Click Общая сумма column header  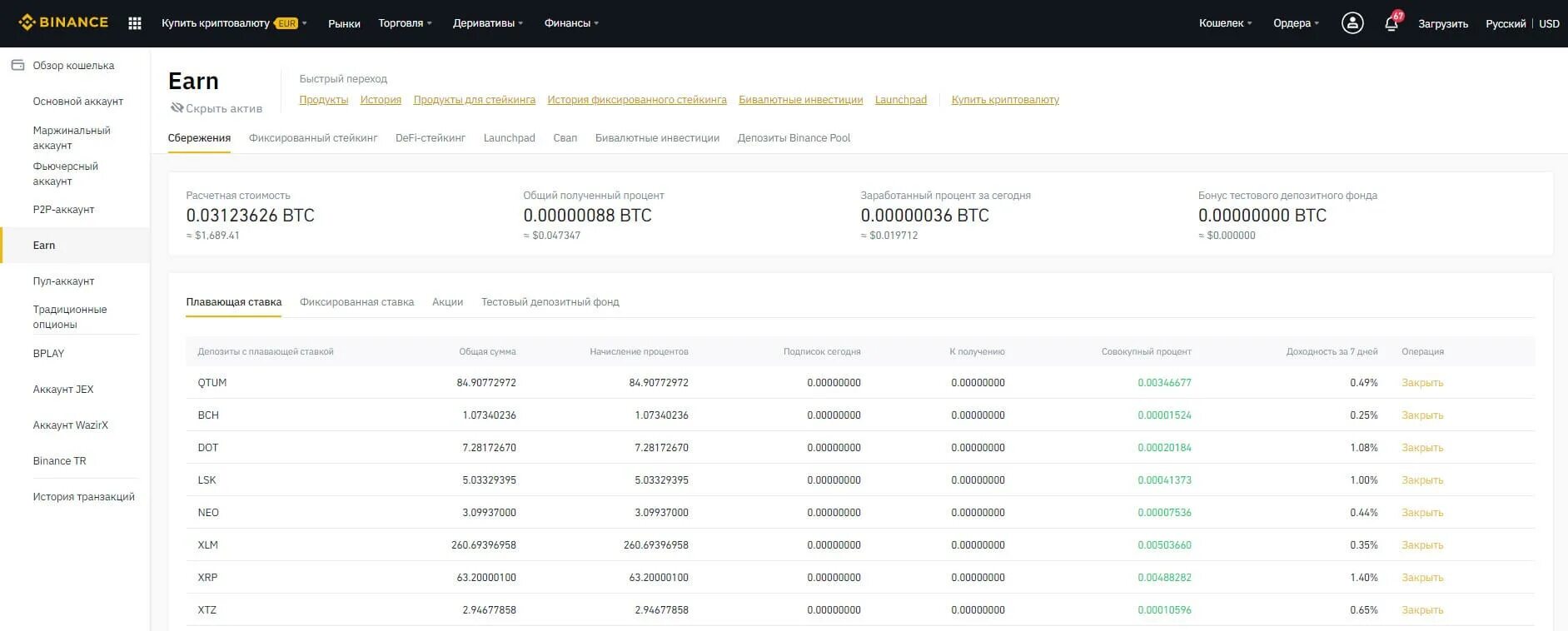click(x=487, y=352)
